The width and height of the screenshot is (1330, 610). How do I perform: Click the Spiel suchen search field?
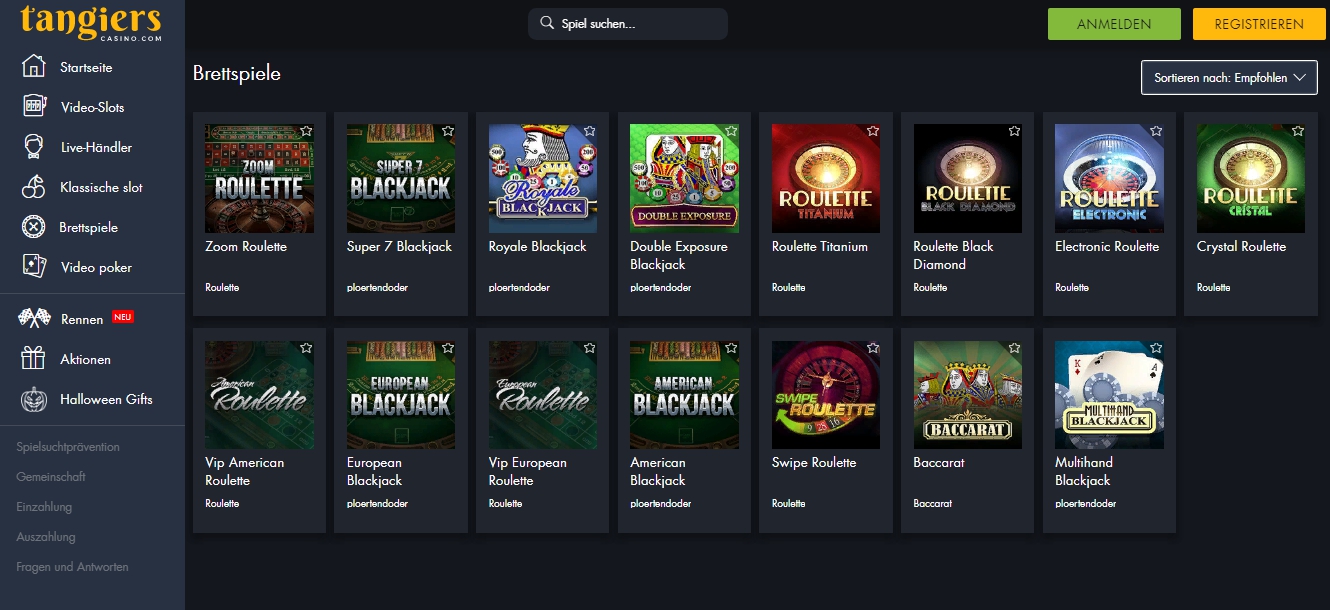628,23
